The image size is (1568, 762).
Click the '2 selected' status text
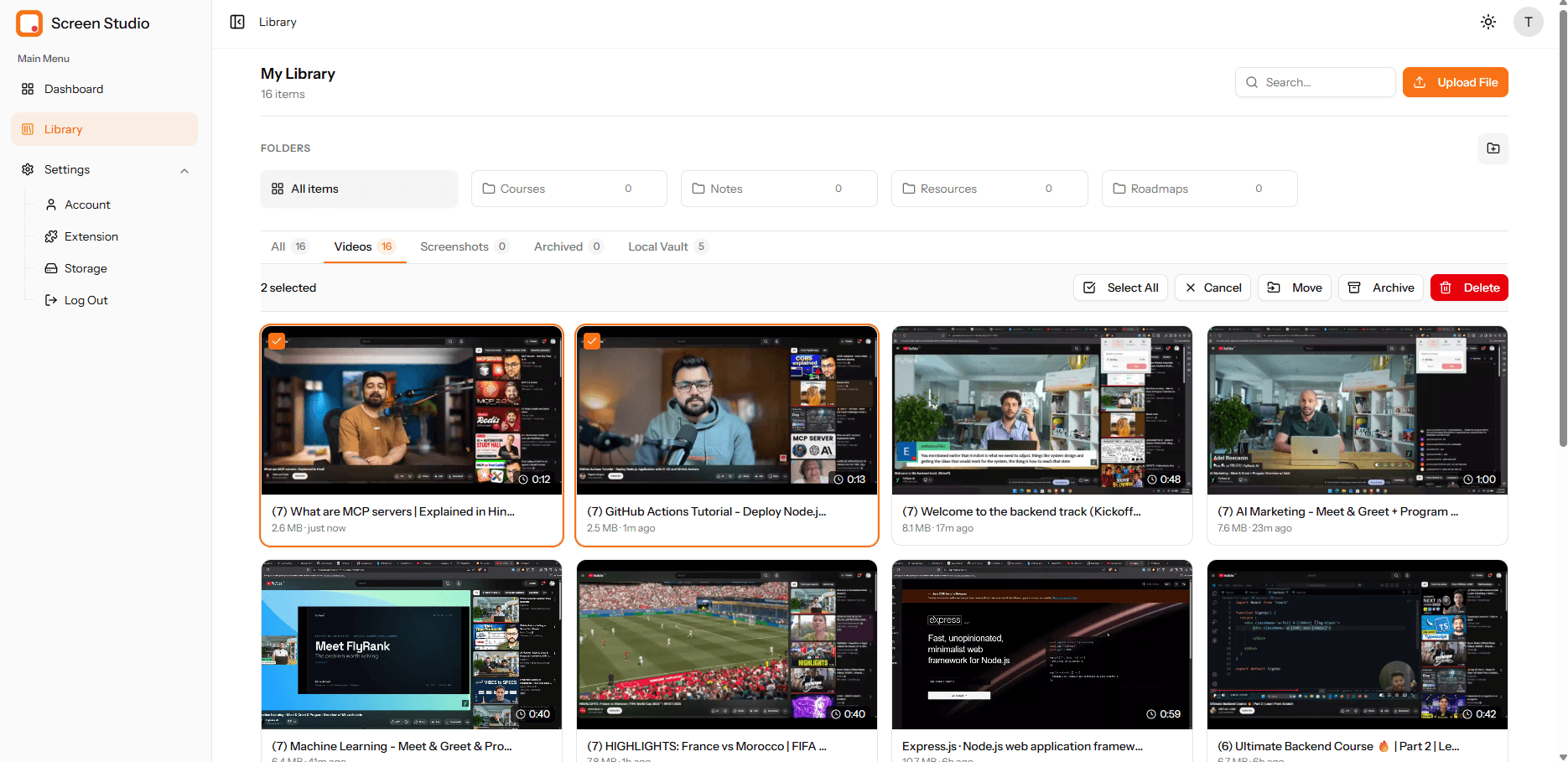[288, 288]
